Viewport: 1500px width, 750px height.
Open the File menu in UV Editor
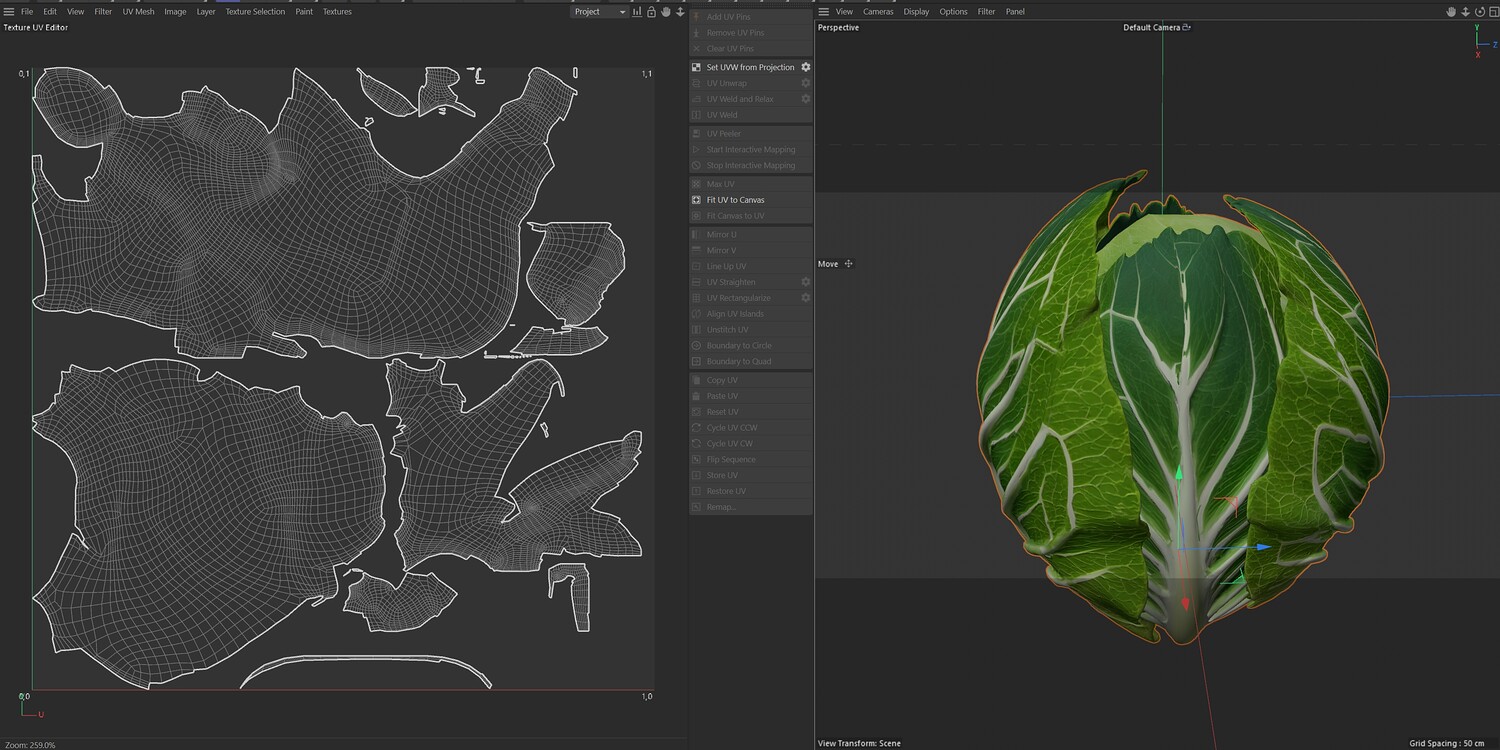(x=27, y=12)
